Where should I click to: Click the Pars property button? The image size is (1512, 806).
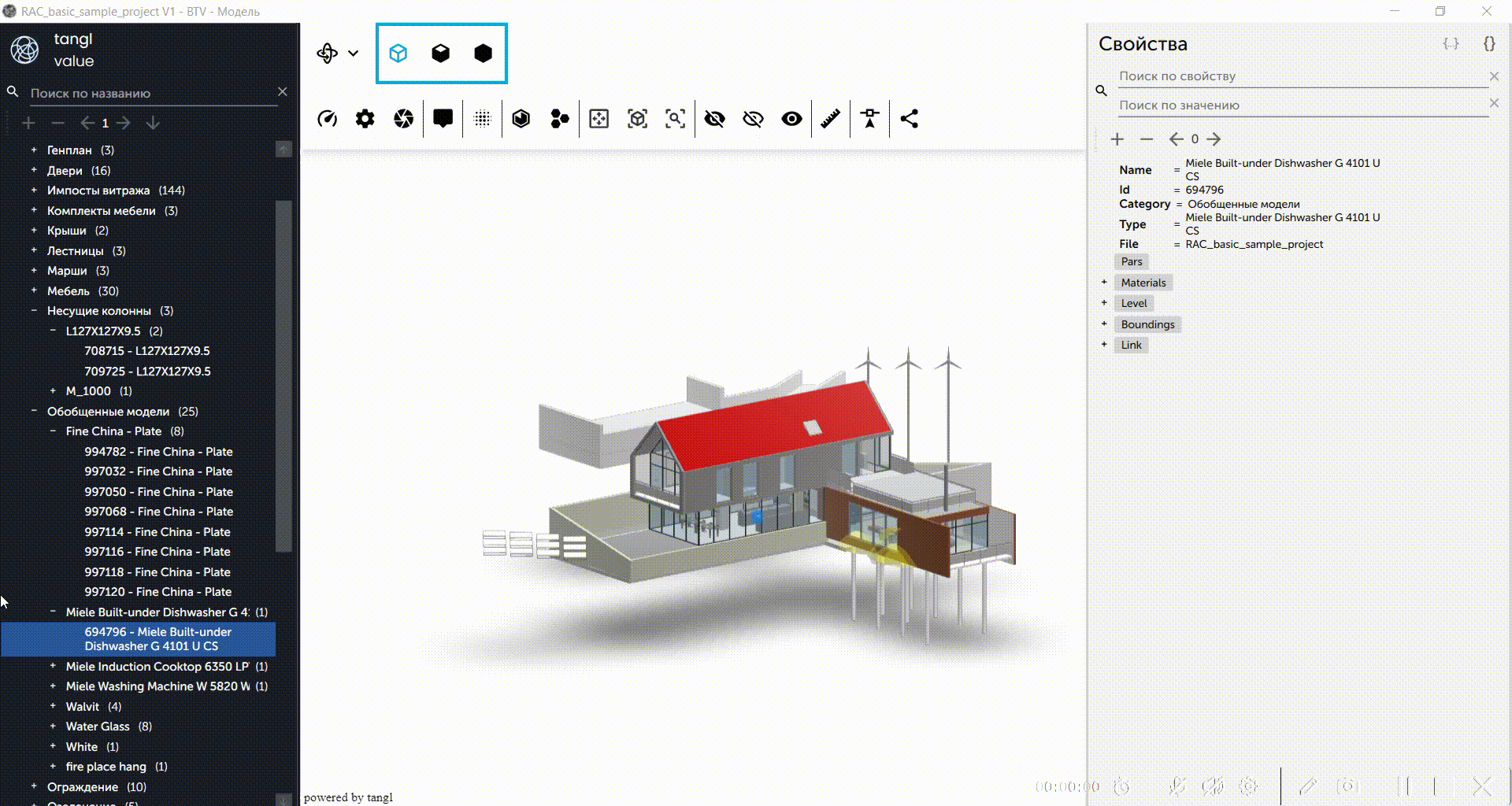1131,262
